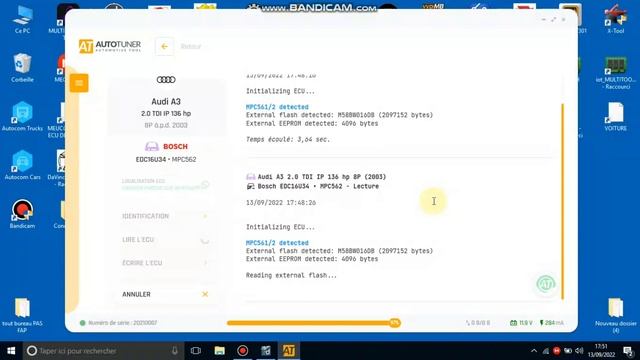
Task: Click the Retour label
Action: pyautogui.click(x=191, y=47)
